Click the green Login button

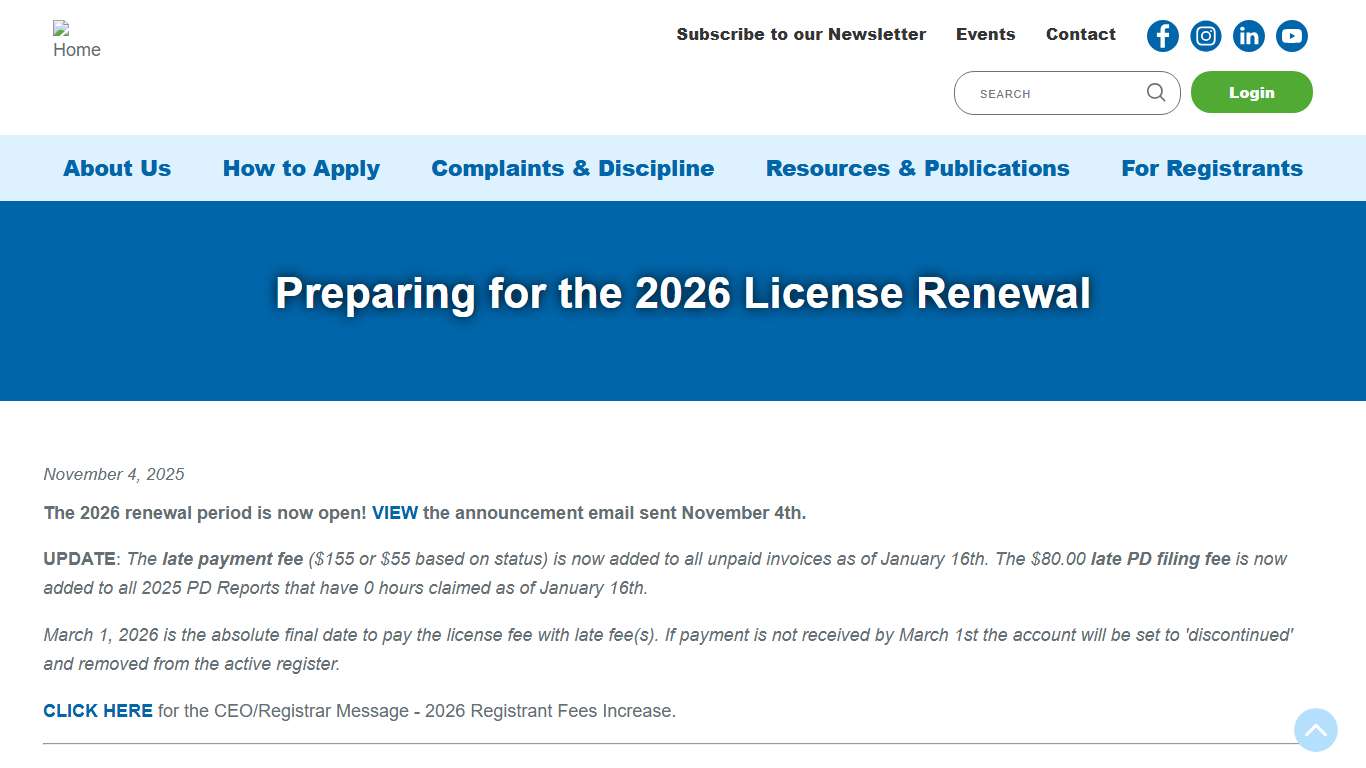click(x=1251, y=92)
